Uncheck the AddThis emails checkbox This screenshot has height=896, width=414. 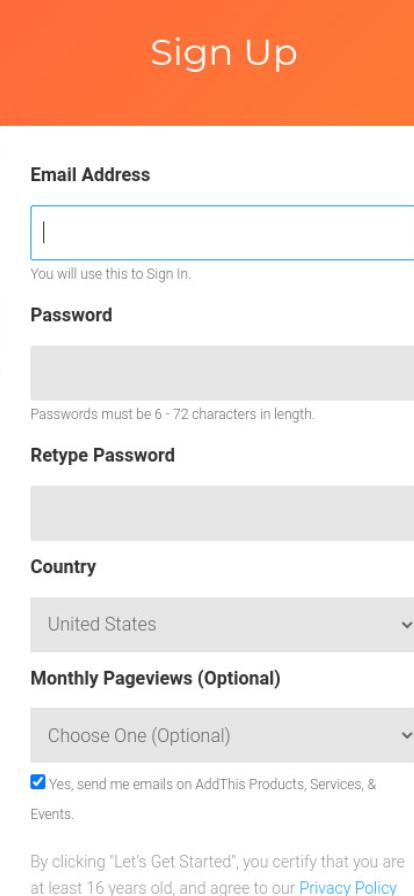(38, 782)
